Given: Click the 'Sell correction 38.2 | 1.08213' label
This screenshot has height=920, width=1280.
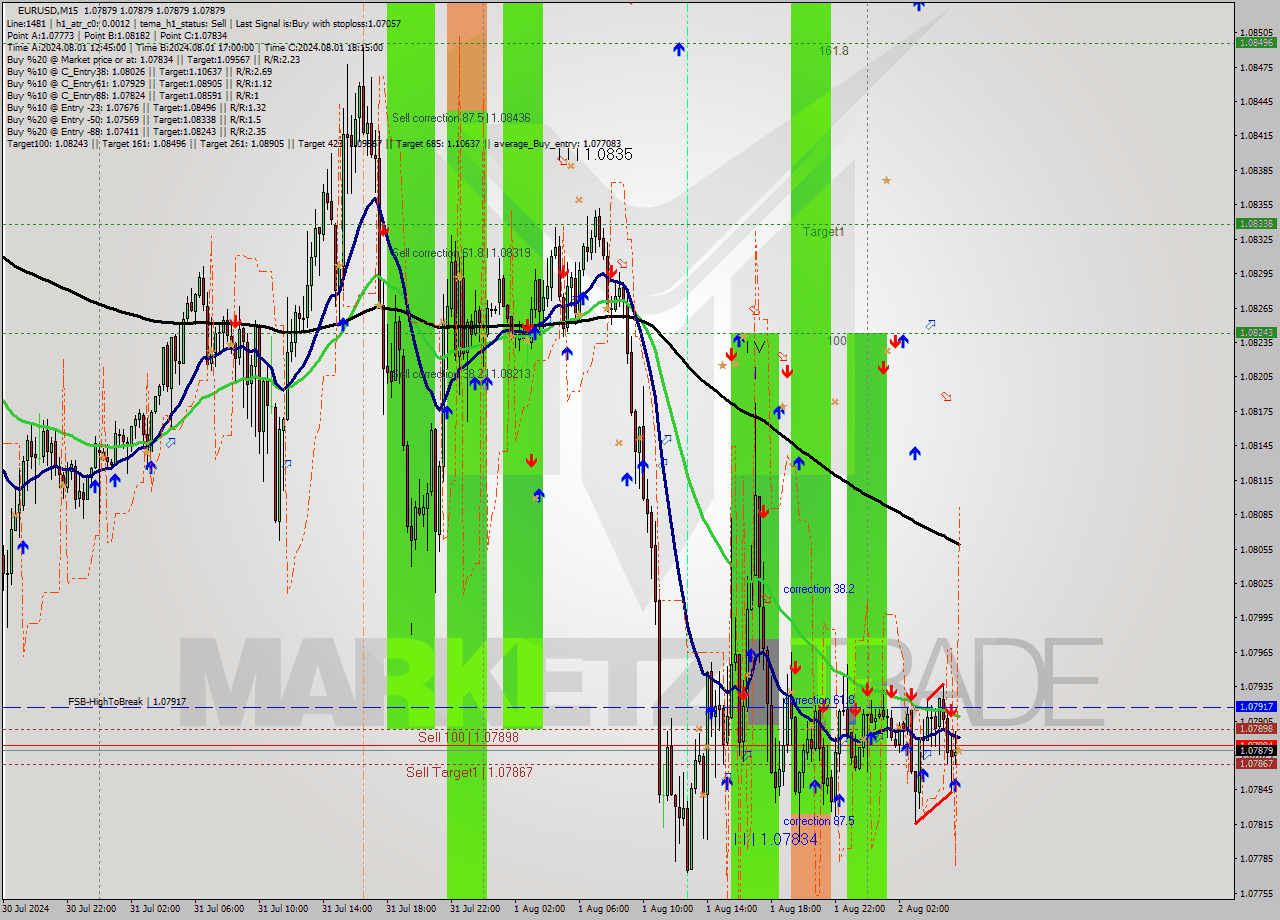Looking at the screenshot, I should 461,374.
